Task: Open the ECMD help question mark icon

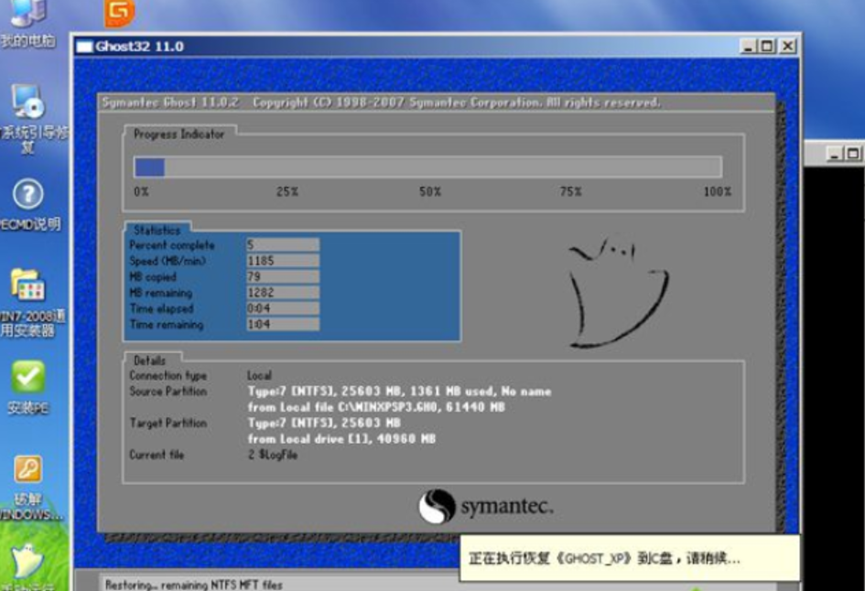Action: coord(27,194)
